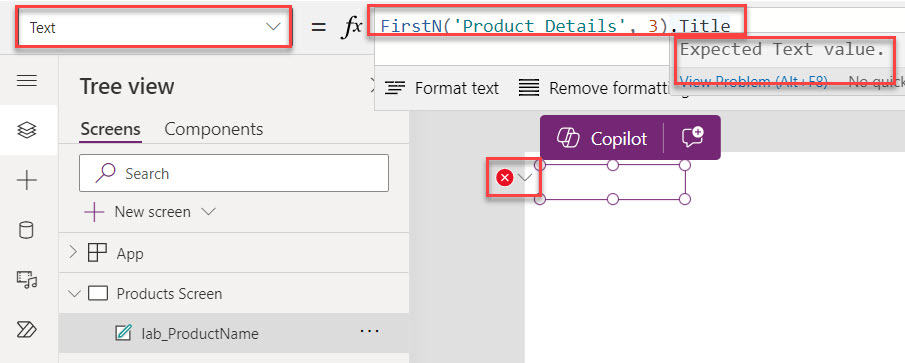Open the Data cylinder icon

pos(27,231)
